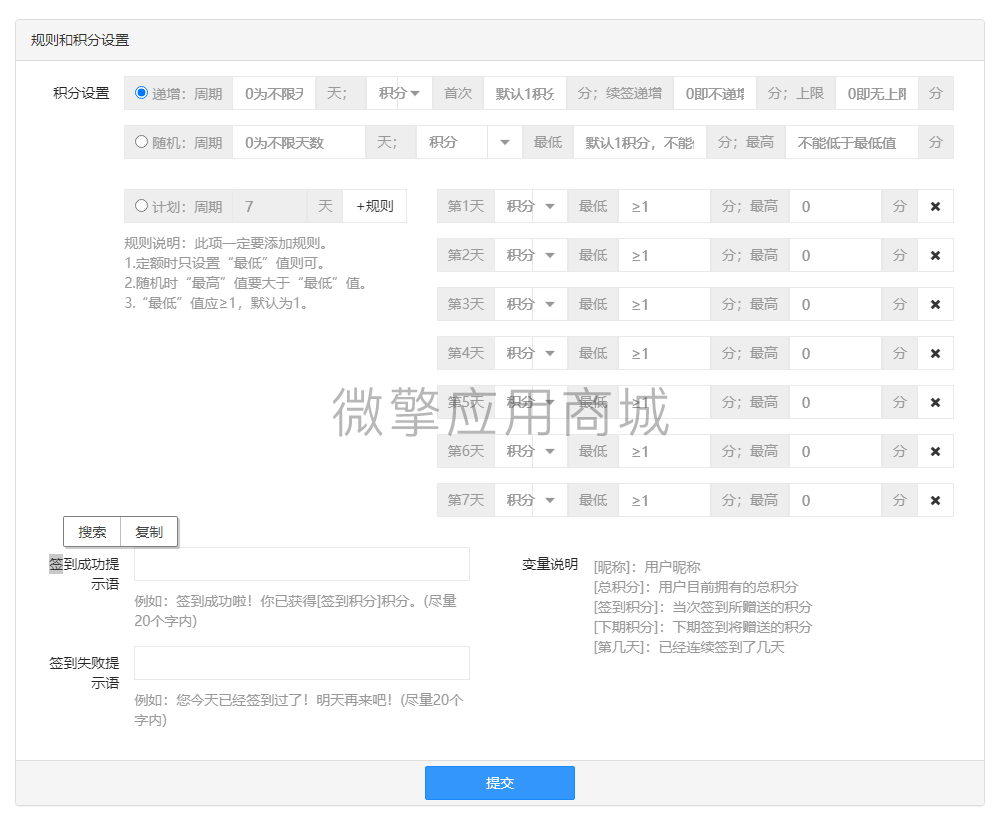Focus the 计划 周期 input showing 7
Viewport: 1000px width, 824px height.
point(270,207)
